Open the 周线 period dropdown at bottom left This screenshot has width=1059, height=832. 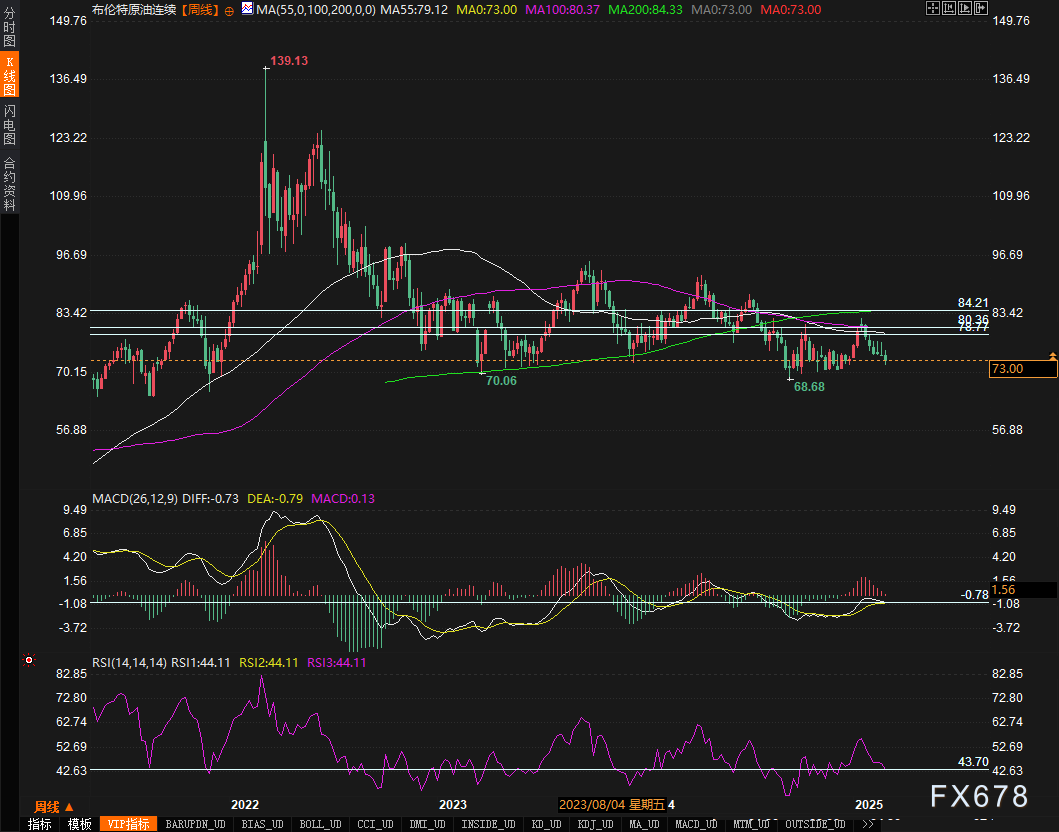pos(53,806)
